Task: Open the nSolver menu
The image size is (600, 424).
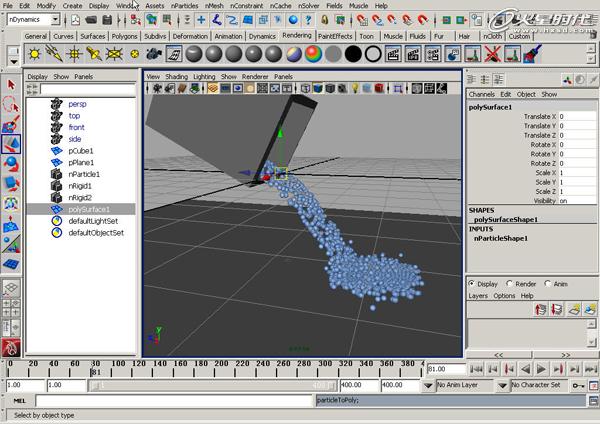Action: tap(309, 6)
